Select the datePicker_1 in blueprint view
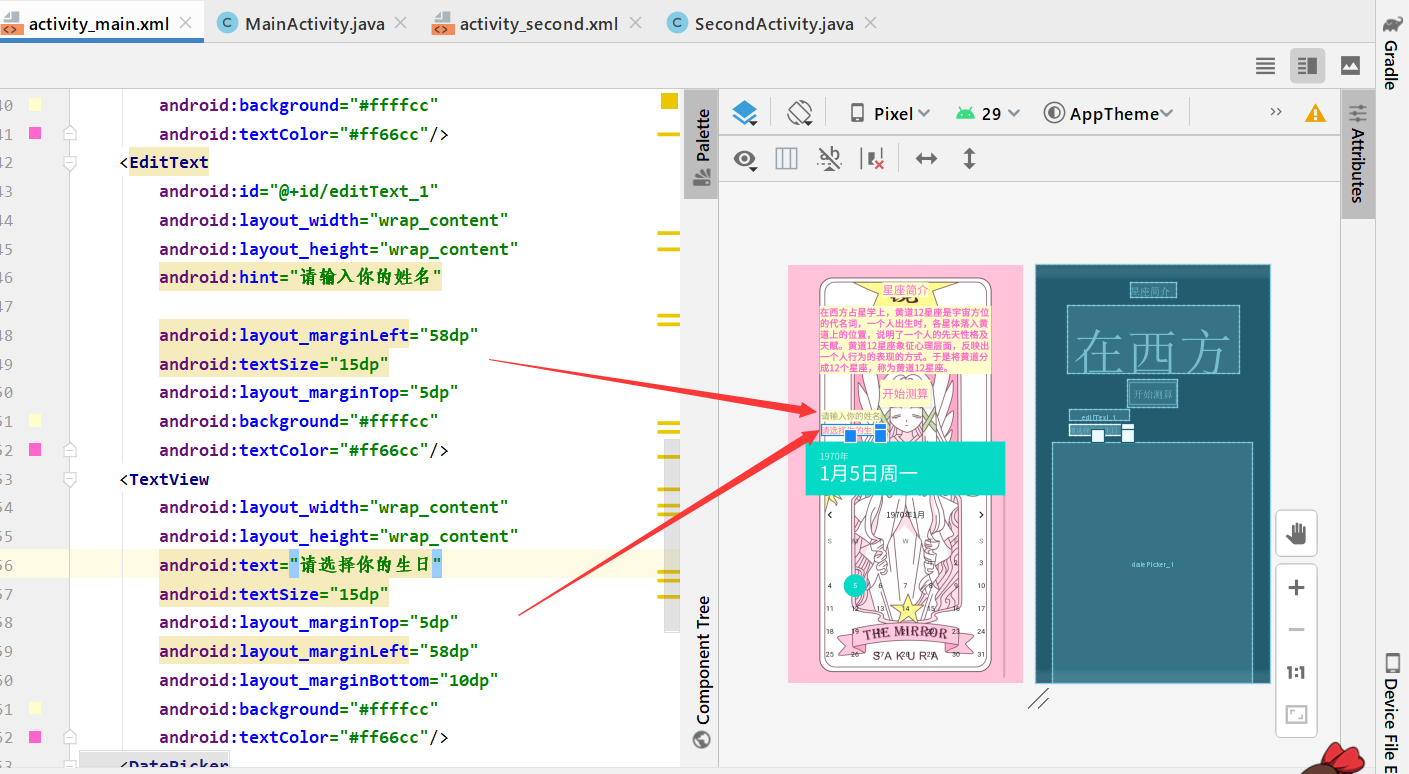Image resolution: width=1409 pixels, height=774 pixels. point(1152,564)
